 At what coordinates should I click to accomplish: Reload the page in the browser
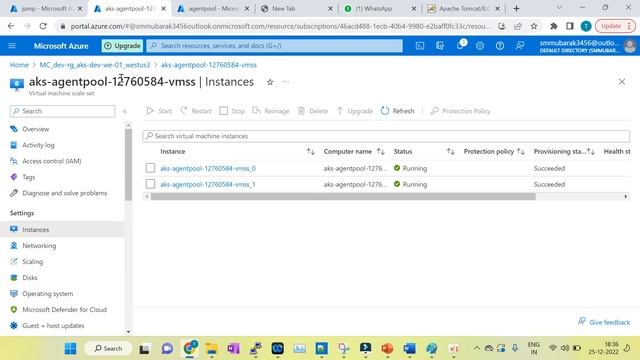43,26
